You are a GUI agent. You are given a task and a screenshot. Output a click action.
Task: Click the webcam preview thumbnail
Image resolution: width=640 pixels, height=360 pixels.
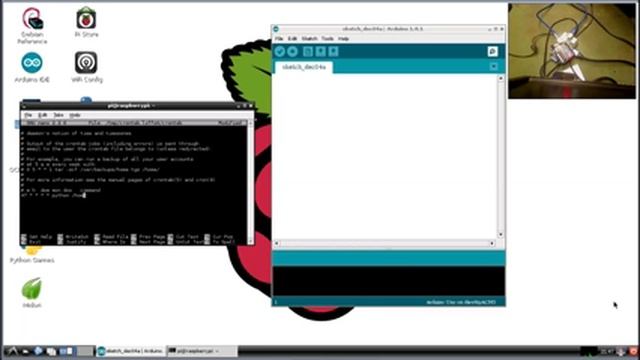[571, 51]
